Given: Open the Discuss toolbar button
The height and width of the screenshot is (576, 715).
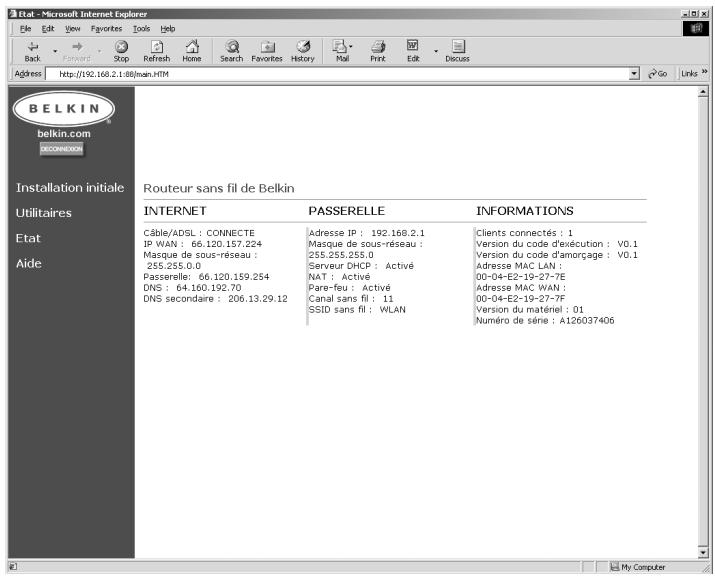Looking at the screenshot, I should click(457, 51).
